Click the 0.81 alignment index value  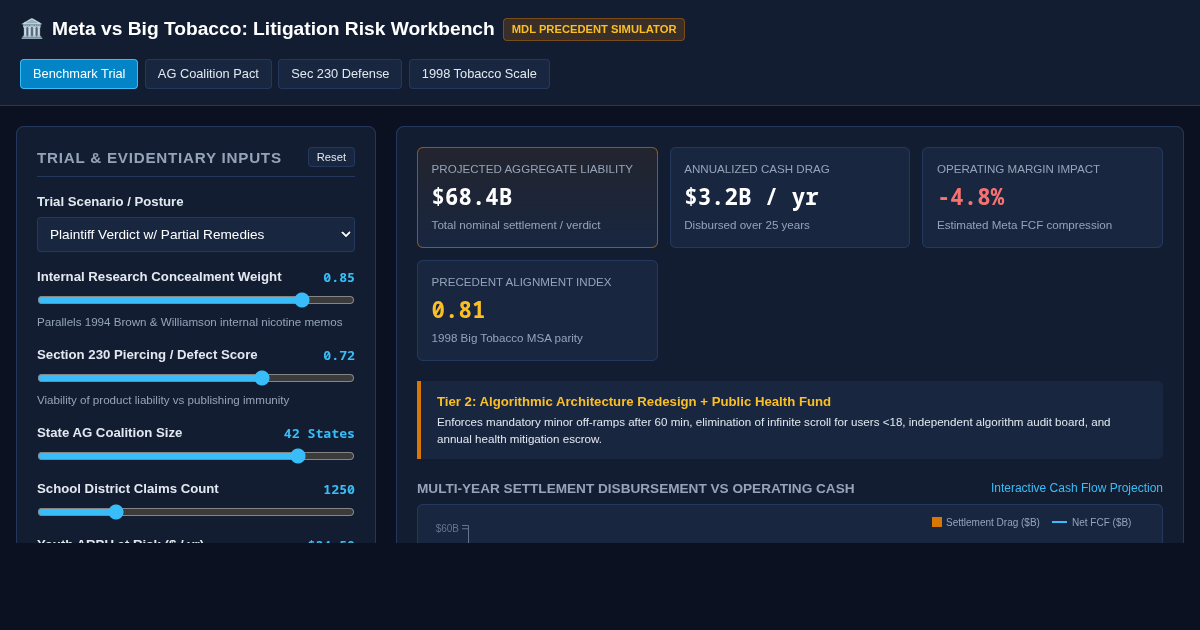[x=458, y=310]
